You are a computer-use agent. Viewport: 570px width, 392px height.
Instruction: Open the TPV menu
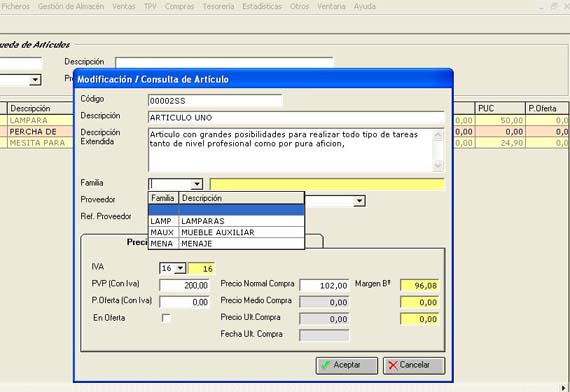pos(150,6)
